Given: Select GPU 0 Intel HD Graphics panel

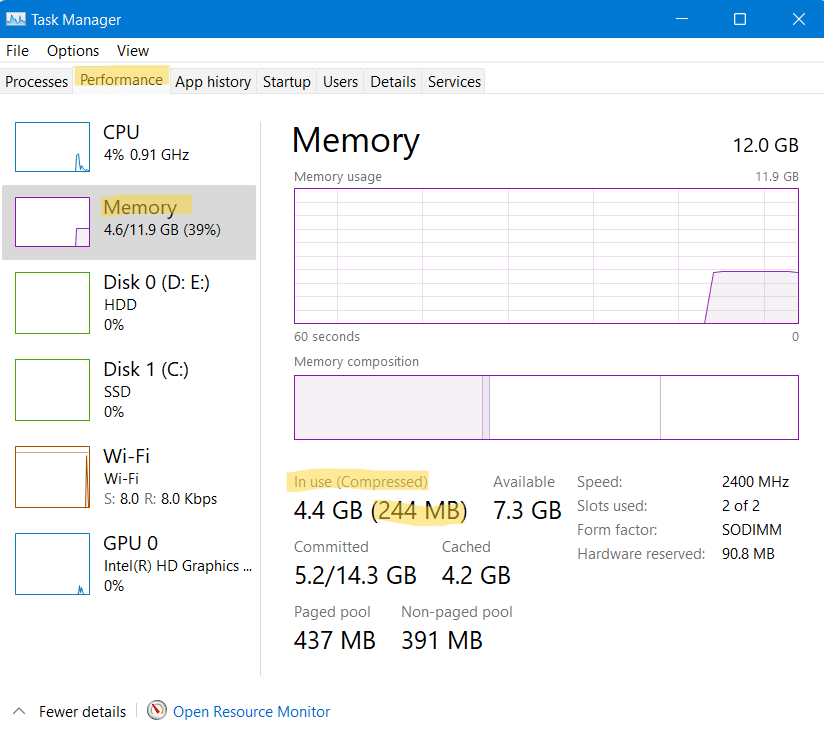Looking at the screenshot, I should (x=52, y=564).
